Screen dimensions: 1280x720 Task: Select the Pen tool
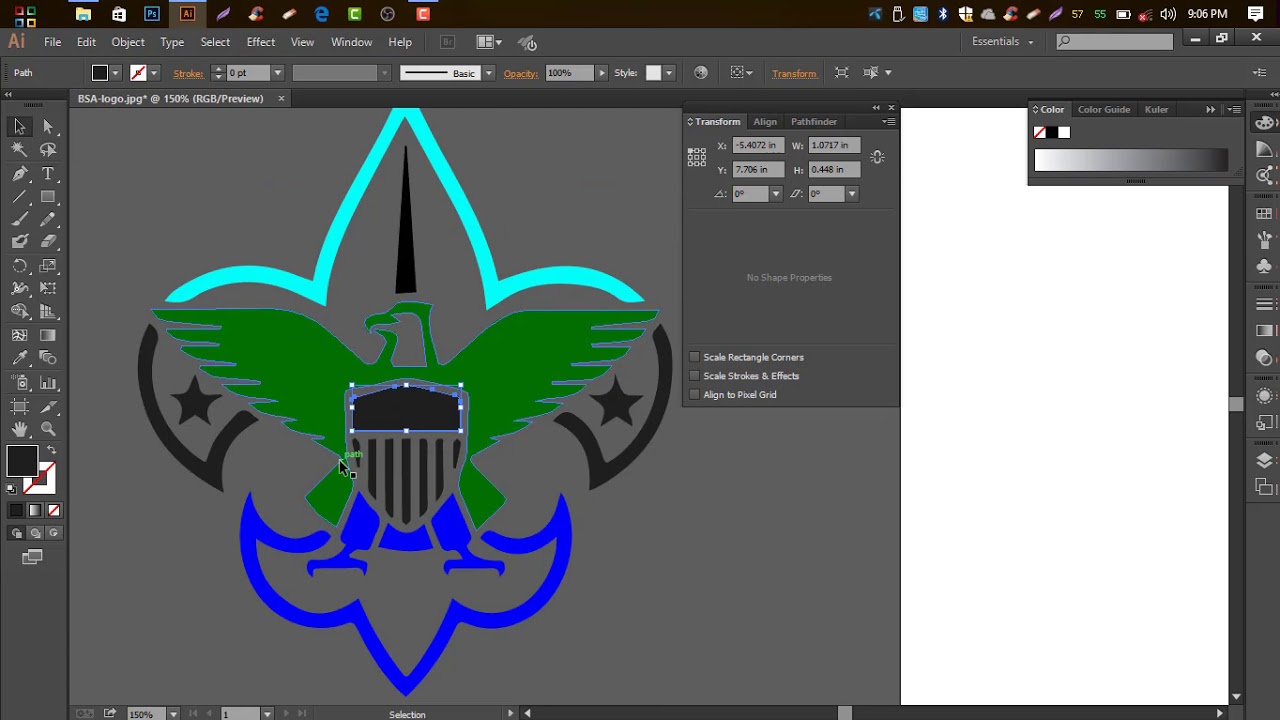20,173
